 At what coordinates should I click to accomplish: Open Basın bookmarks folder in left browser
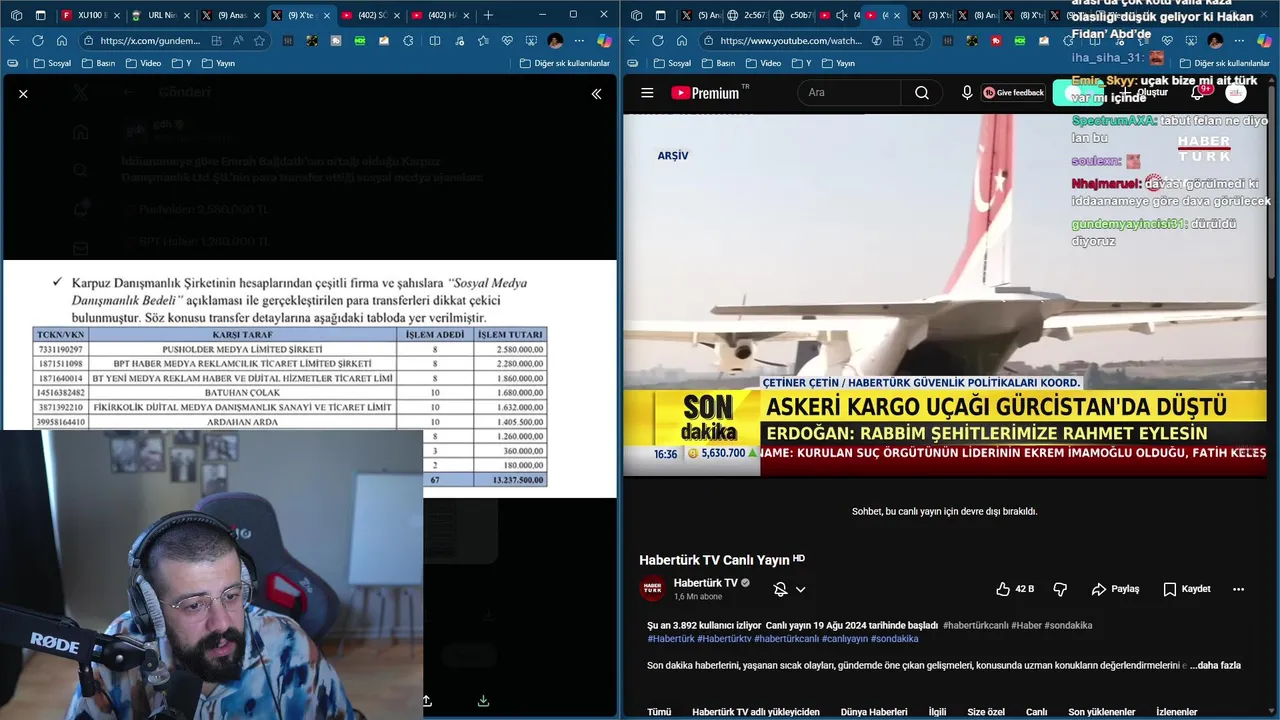(x=99, y=63)
